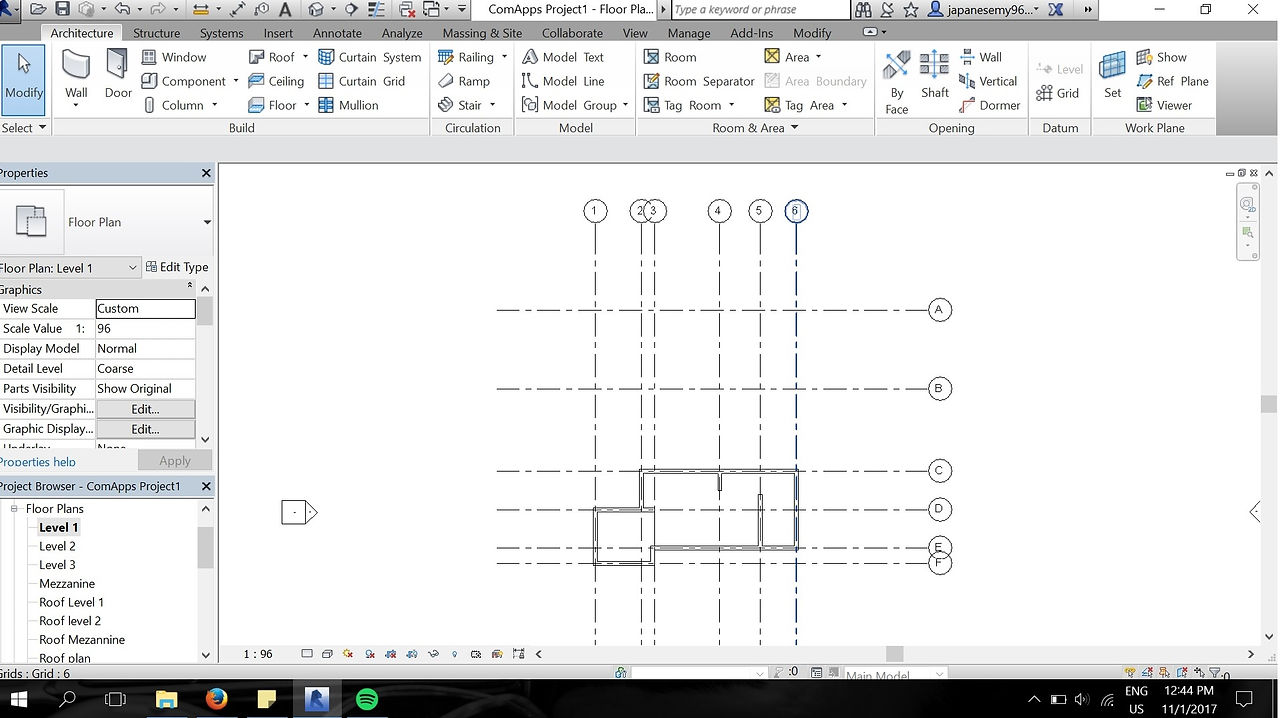Screen dimensions: 1280x718
Task: Choose the Ceiling tool
Action: [274, 81]
